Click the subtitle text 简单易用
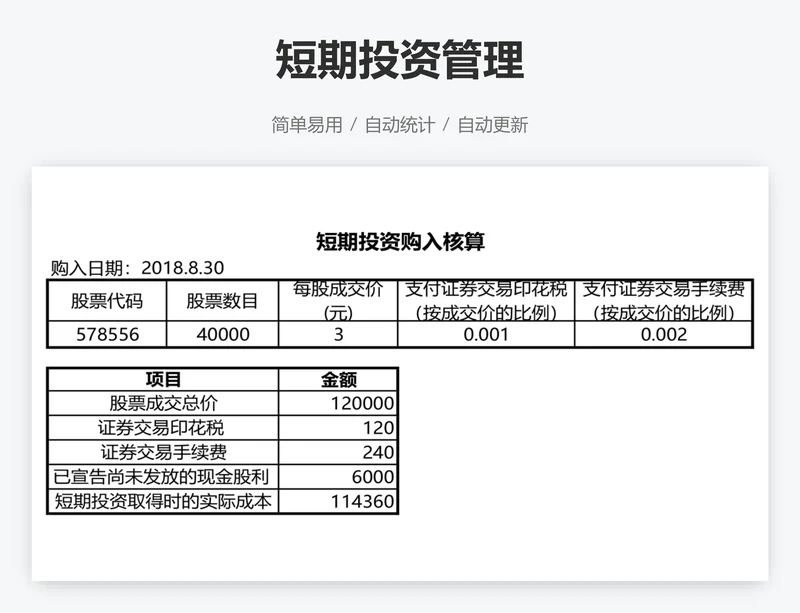 tap(307, 125)
